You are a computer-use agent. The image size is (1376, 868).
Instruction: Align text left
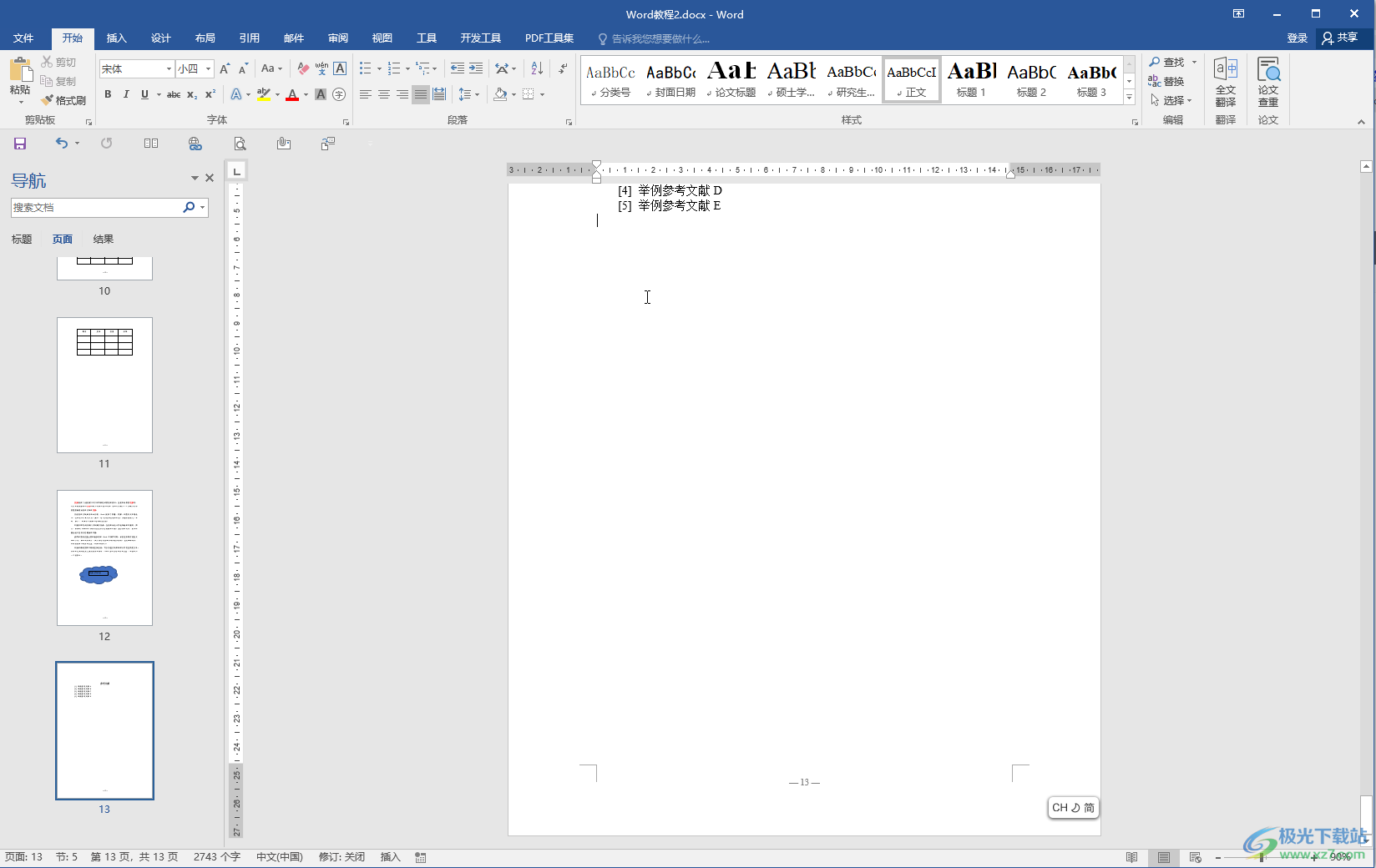tap(366, 94)
